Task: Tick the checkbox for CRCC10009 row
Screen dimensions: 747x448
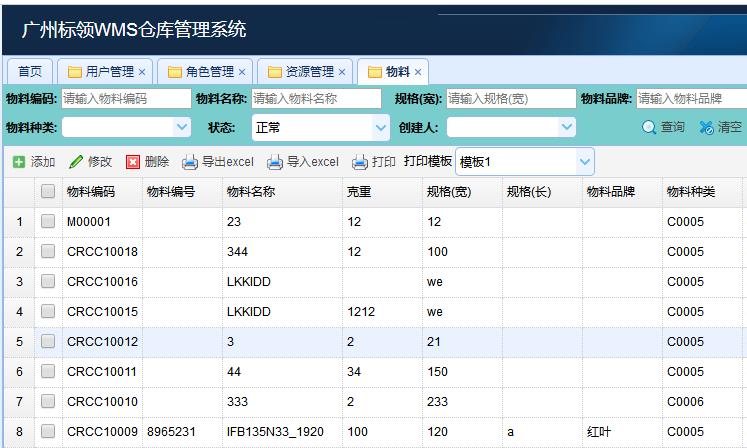Action: click(48, 432)
